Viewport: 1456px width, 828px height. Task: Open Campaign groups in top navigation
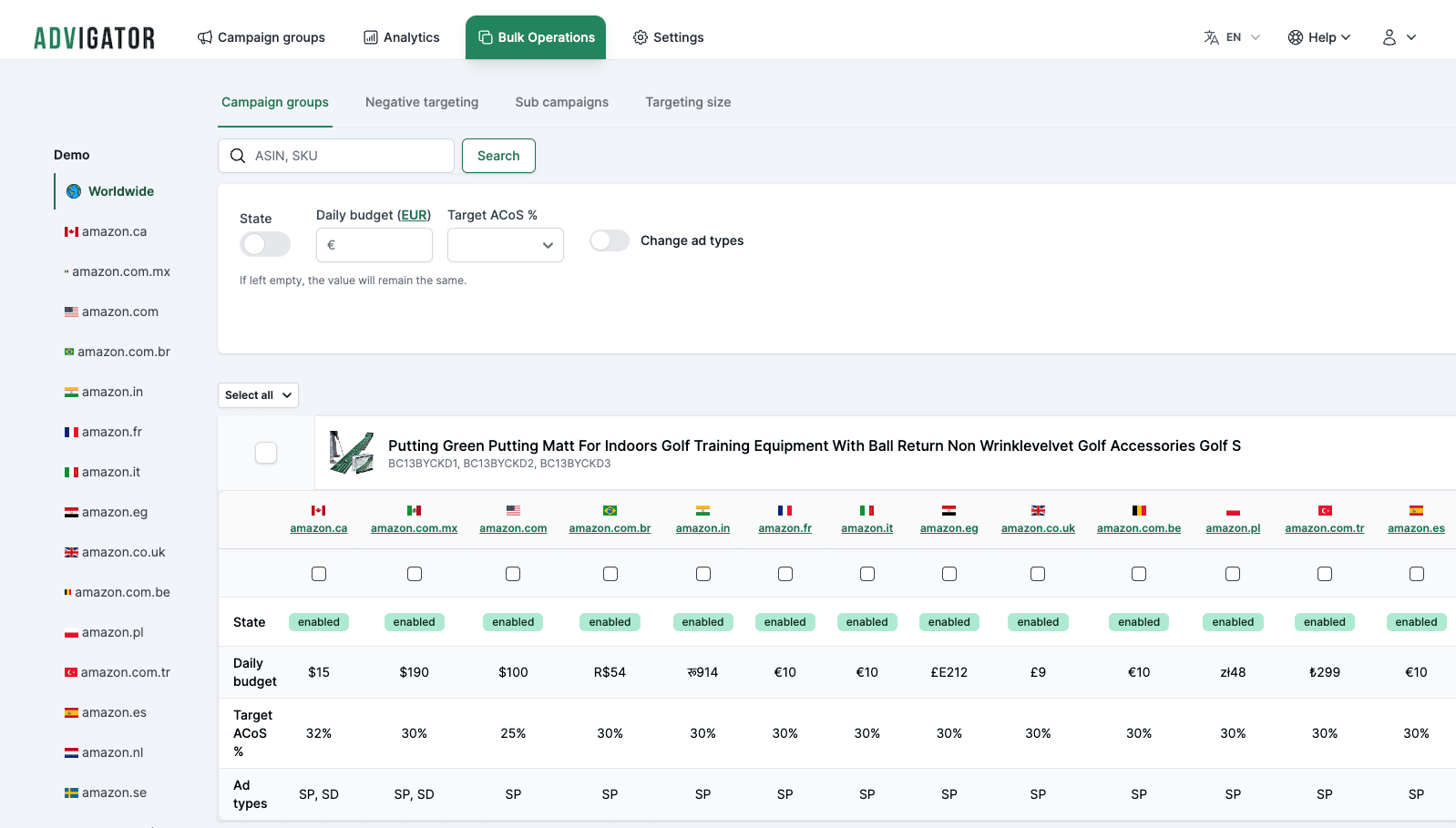coord(261,37)
